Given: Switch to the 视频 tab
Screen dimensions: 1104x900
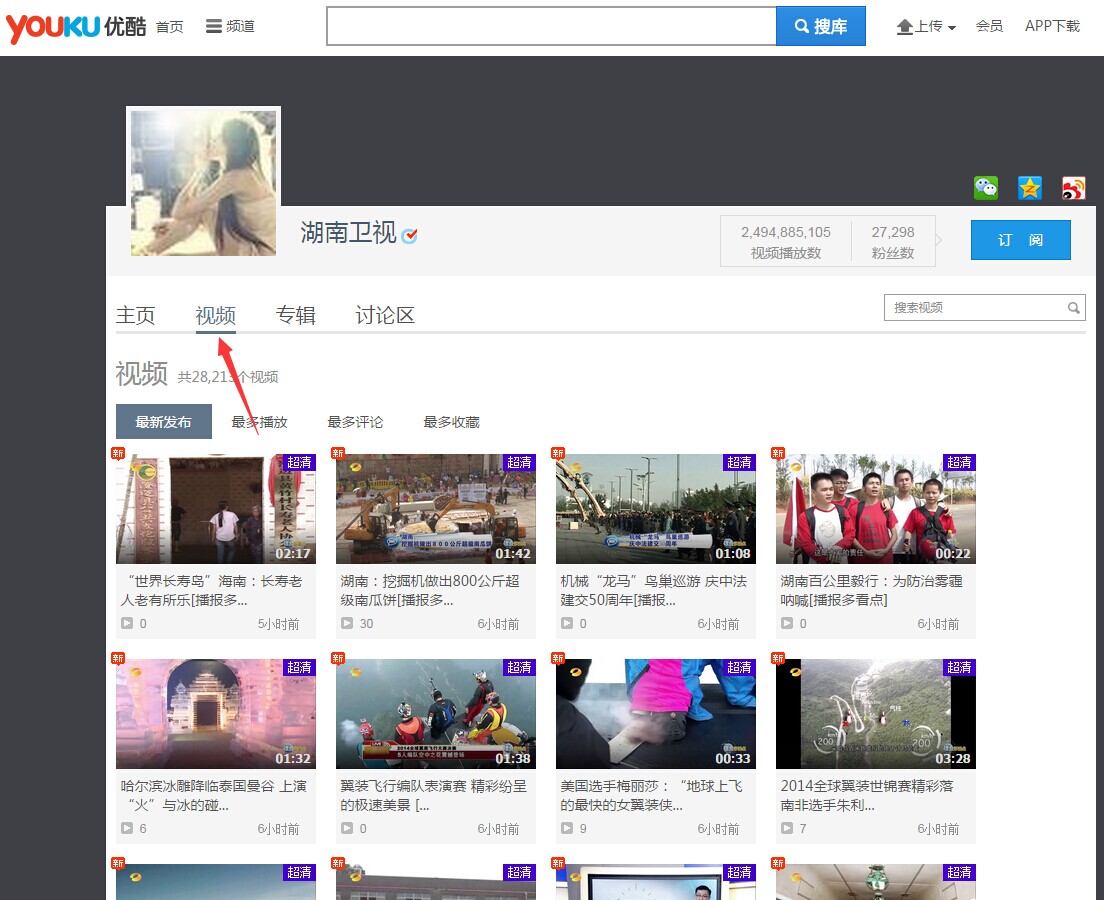Looking at the screenshot, I should 215,315.
